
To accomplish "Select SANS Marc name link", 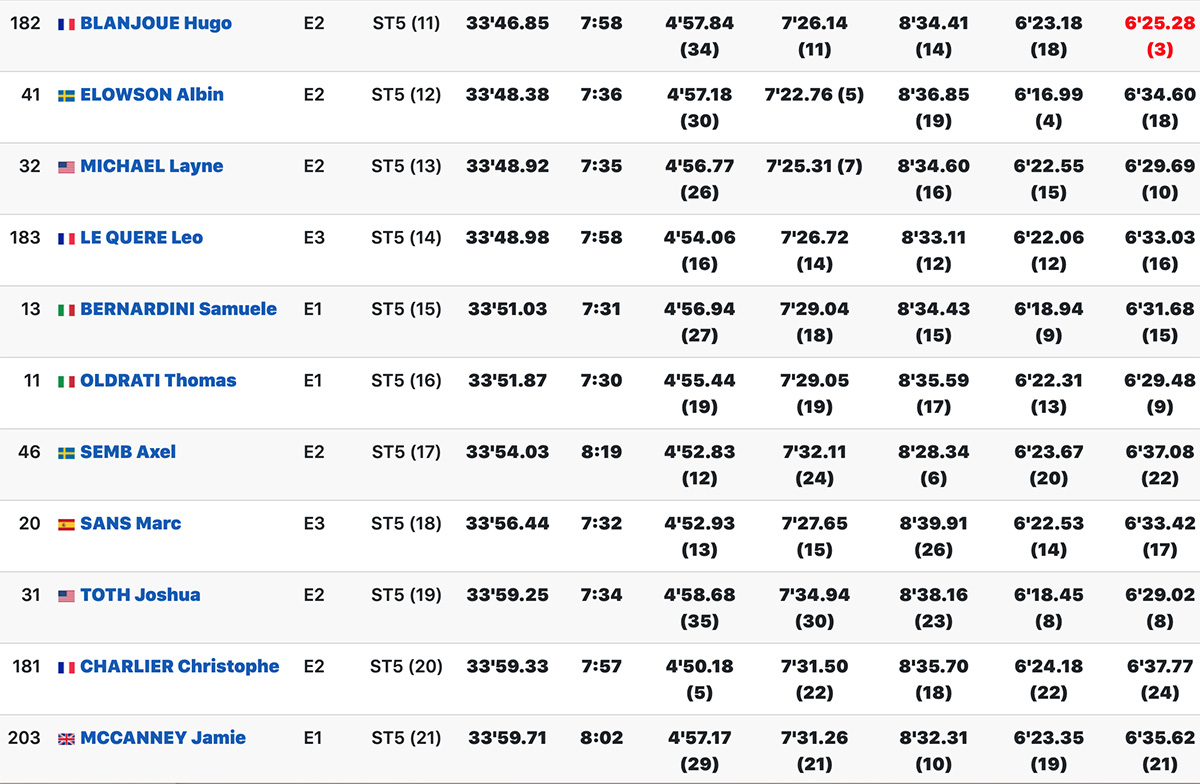I will pos(131,524).
